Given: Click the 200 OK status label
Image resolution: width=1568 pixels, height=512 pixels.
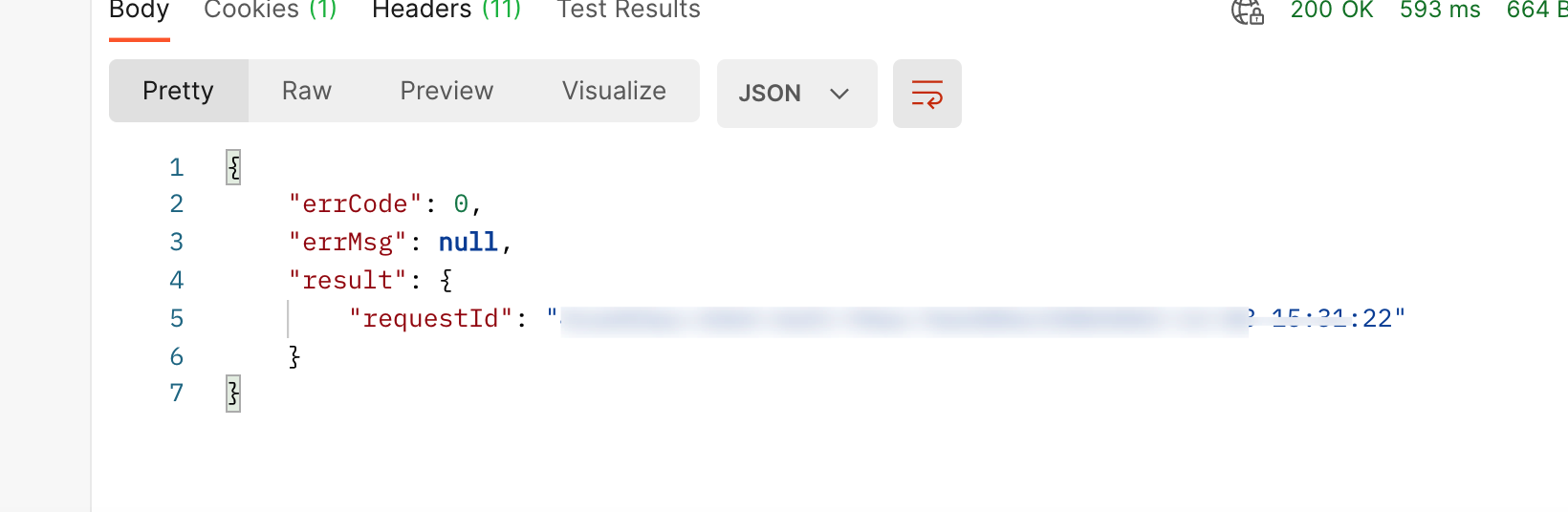Looking at the screenshot, I should click(x=1332, y=11).
